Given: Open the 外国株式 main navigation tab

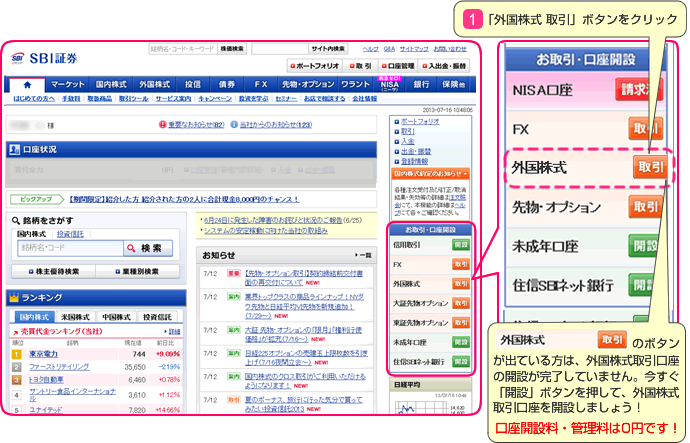Looking at the screenshot, I should click(x=154, y=84).
